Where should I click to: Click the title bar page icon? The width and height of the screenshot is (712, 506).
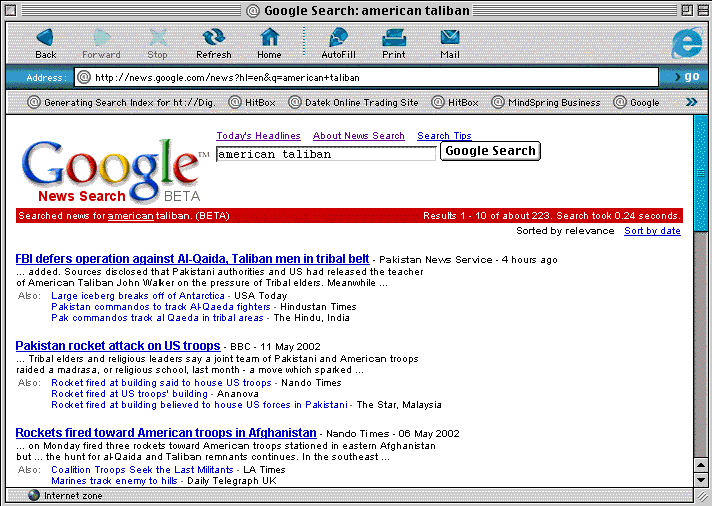click(x=253, y=10)
